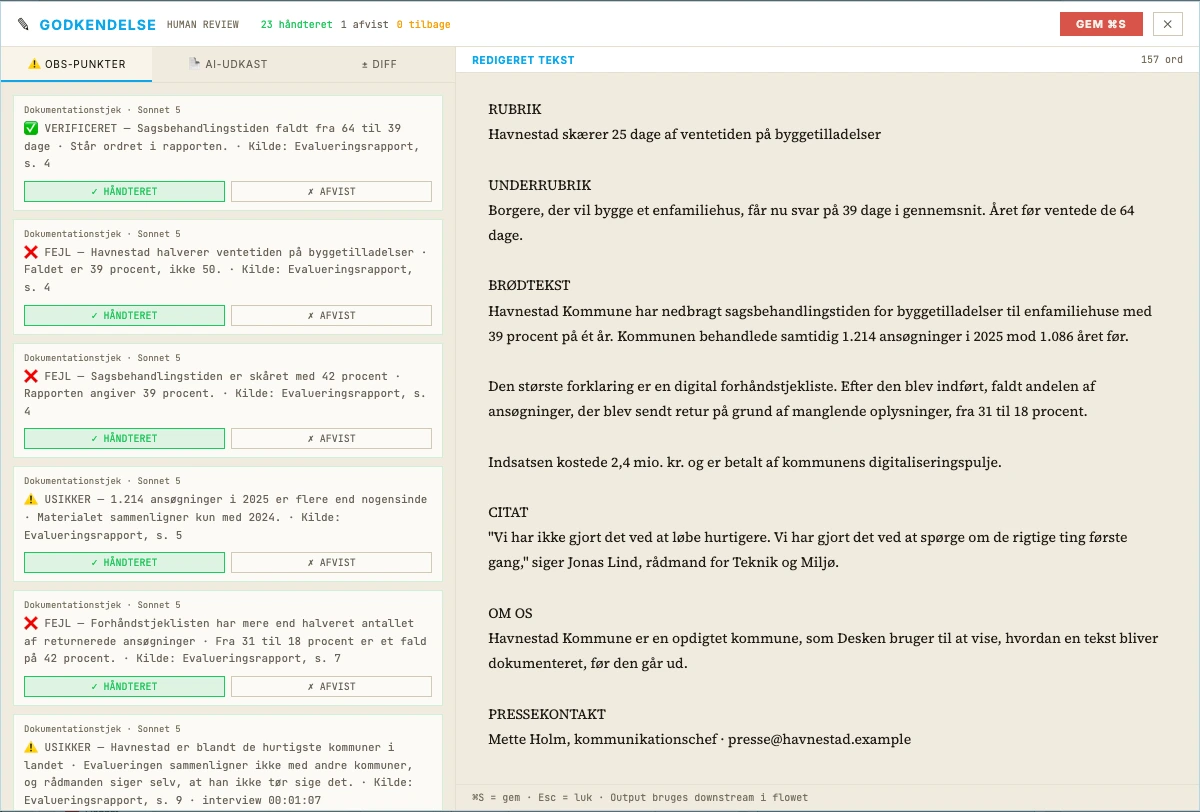Viewport: 1200px width, 812px height.
Task: Toggle HÅNDTERET on '42 procent' card
Action: tap(124, 438)
